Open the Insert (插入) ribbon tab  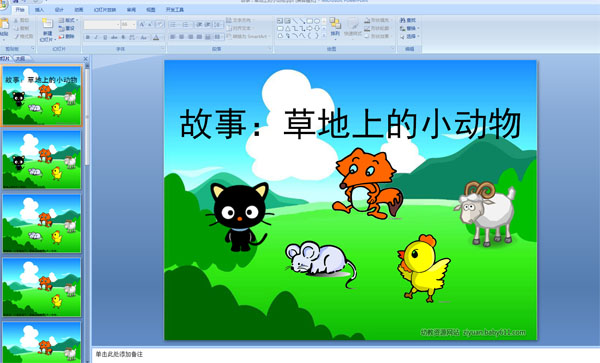pyautogui.click(x=39, y=10)
